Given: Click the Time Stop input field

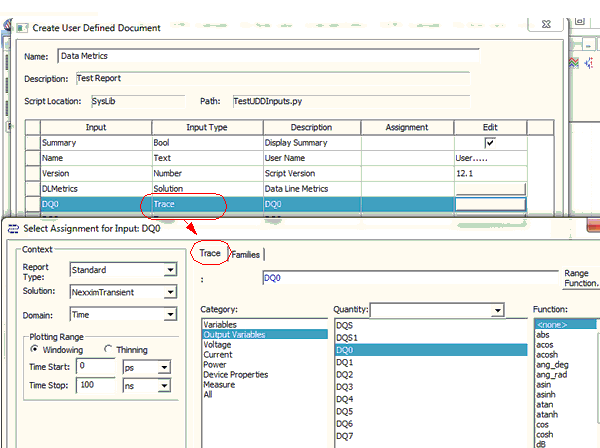Looking at the screenshot, I should pyautogui.click(x=97, y=386).
